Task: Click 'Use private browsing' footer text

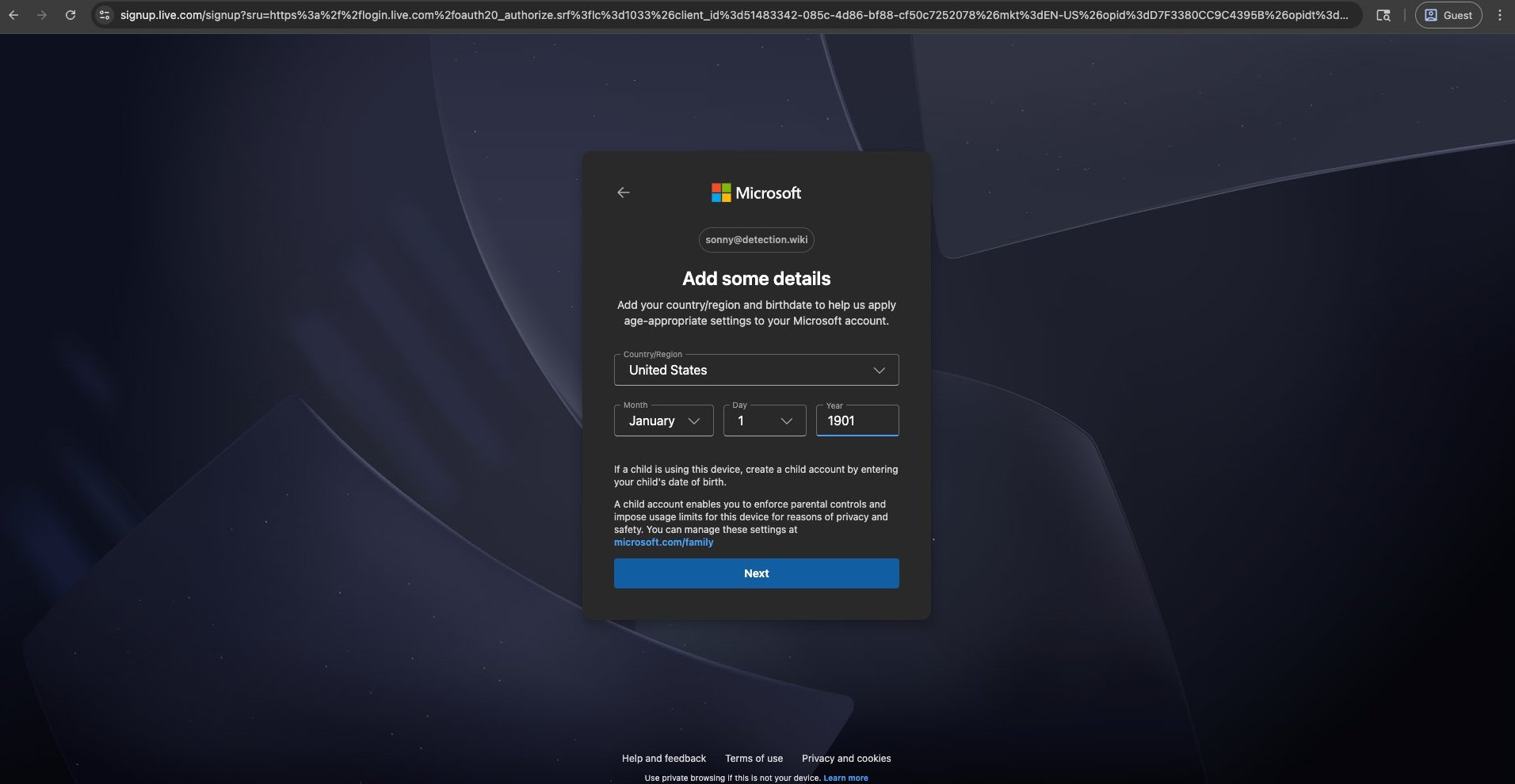Action: point(685,778)
